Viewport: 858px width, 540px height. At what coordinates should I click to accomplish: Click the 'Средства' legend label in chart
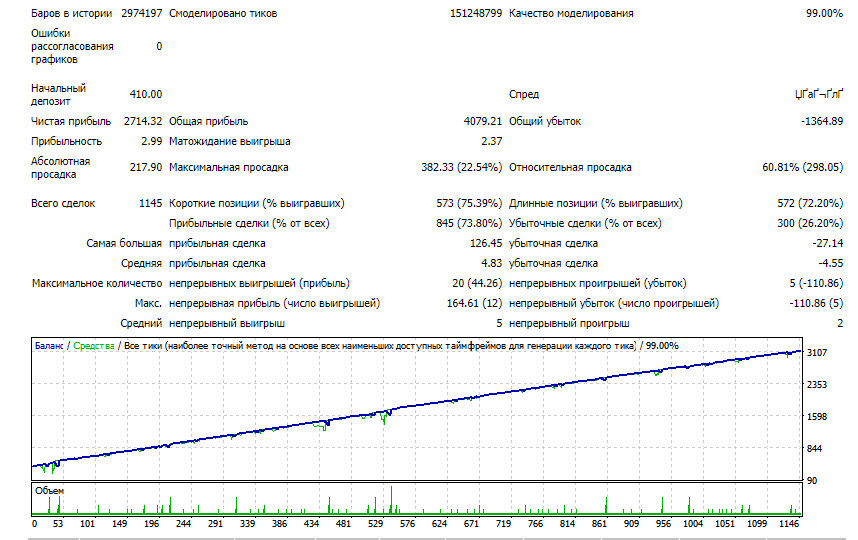tap(94, 346)
